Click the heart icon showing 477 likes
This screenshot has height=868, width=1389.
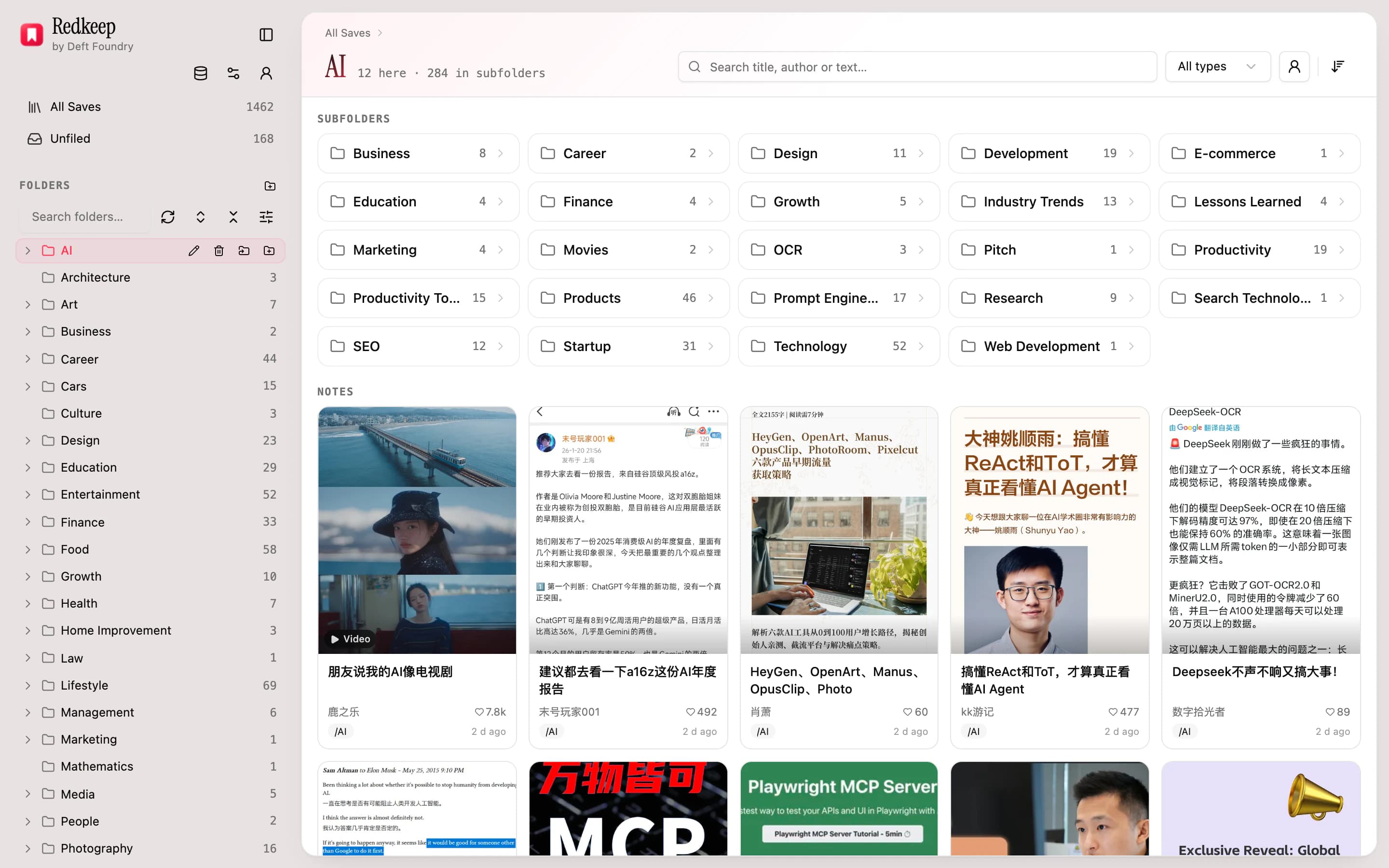[x=1113, y=712]
